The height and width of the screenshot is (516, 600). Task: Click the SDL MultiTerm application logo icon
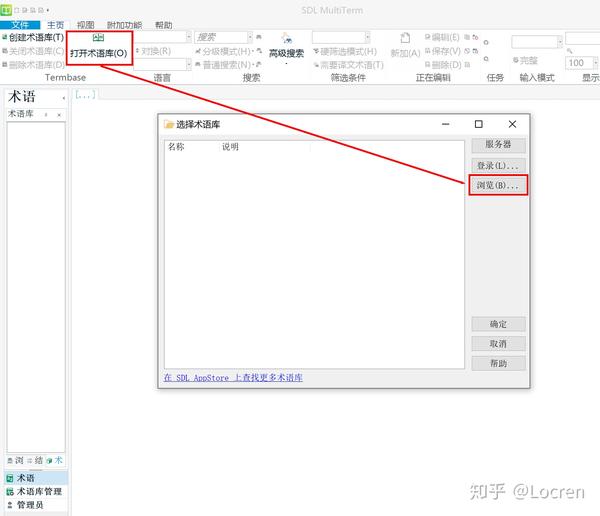(x=6, y=10)
